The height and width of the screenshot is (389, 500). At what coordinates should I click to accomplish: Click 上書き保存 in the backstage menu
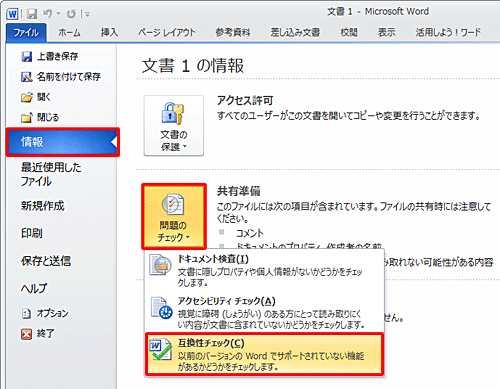click(57, 56)
